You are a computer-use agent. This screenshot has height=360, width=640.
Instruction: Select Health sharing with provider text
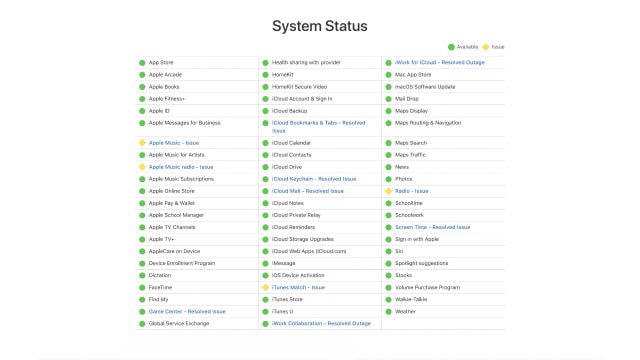point(306,62)
